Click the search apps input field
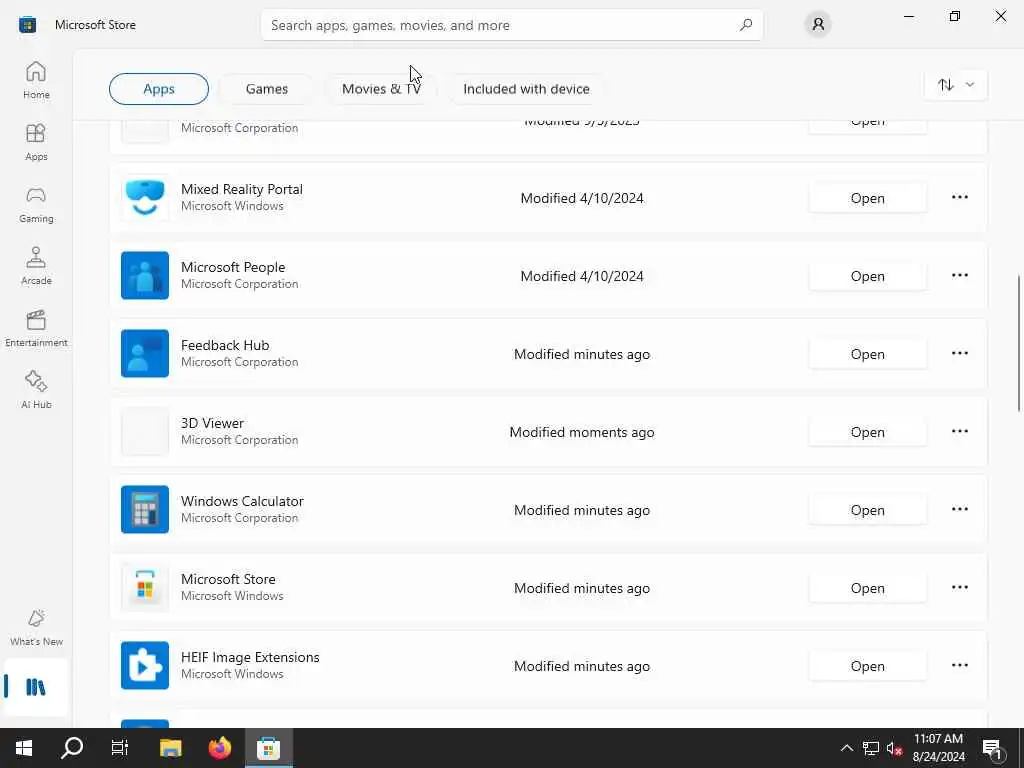Viewport: 1024px width, 768px height. click(x=511, y=25)
